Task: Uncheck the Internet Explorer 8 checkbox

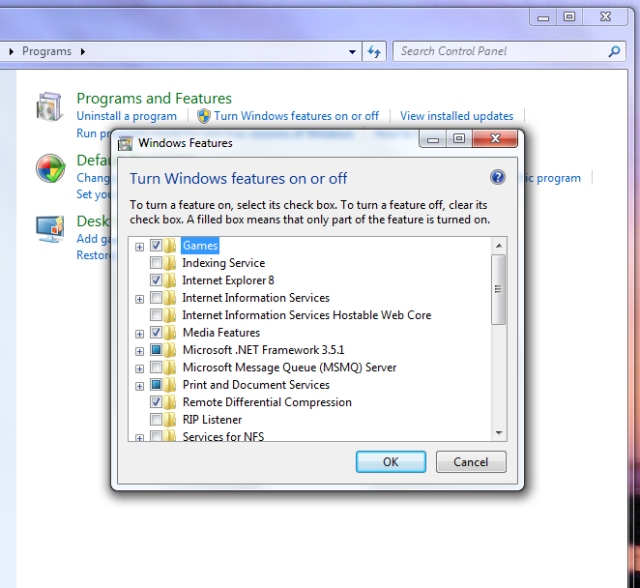Action: [x=156, y=280]
